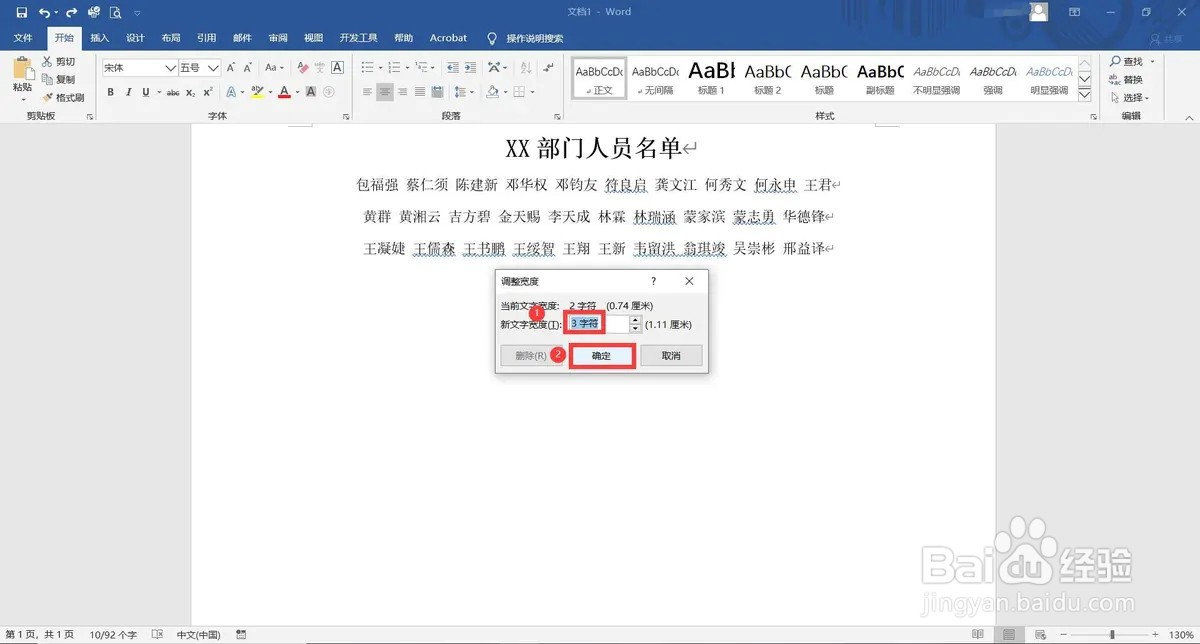Toggle superscript formatting
The image size is (1200, 644).
pyautogui.click(x=208, y=92)
